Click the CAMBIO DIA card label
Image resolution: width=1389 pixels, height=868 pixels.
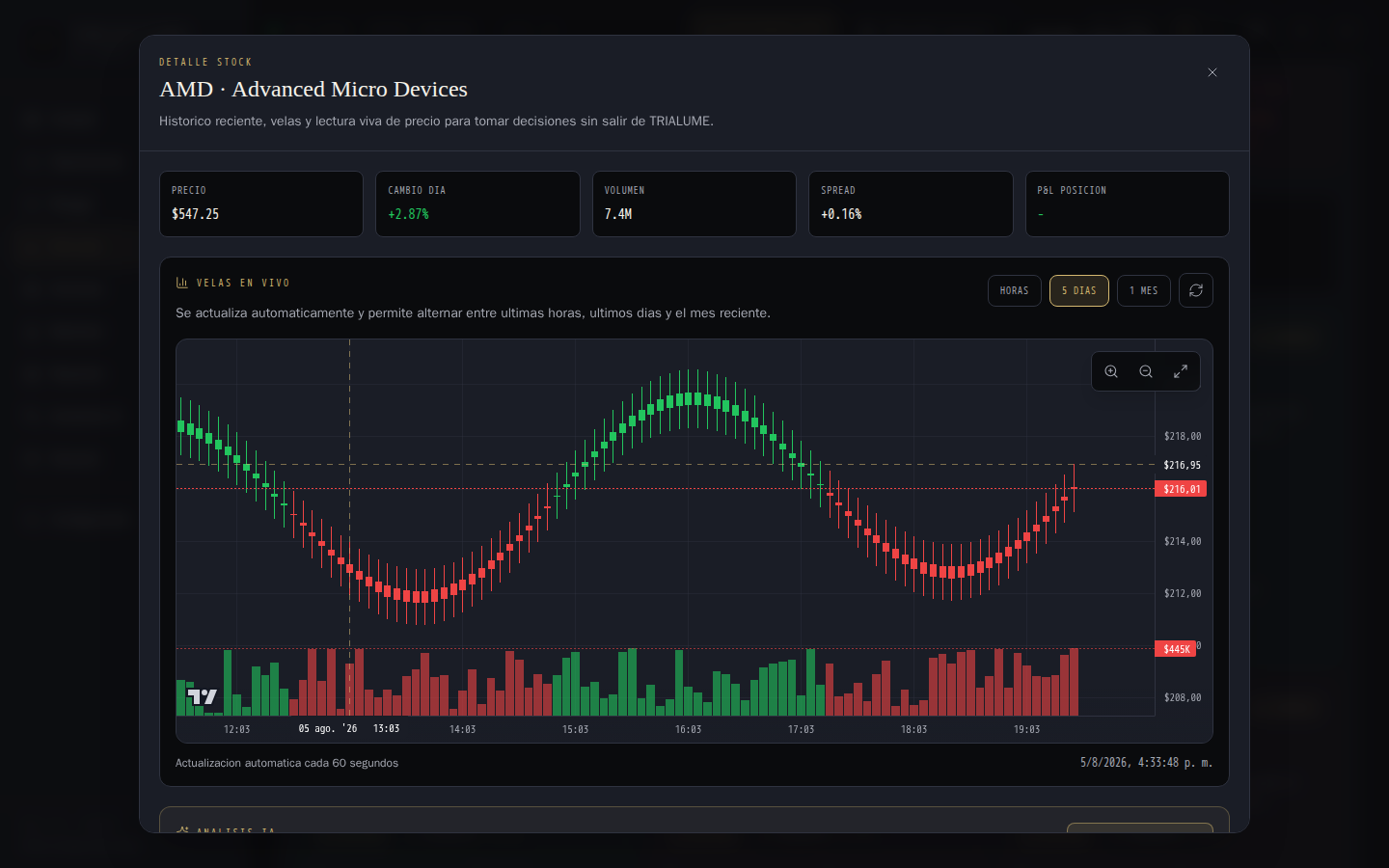pos(417,190)
